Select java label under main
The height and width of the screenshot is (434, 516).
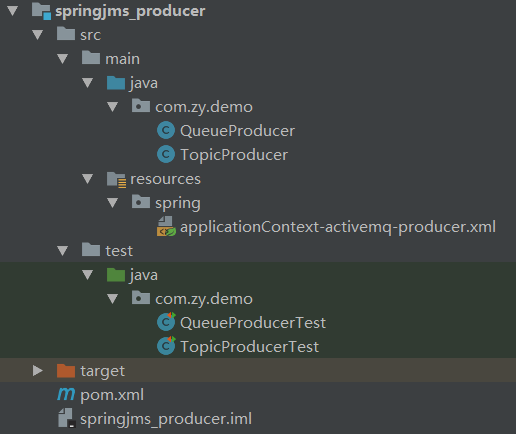coord(144,83)
